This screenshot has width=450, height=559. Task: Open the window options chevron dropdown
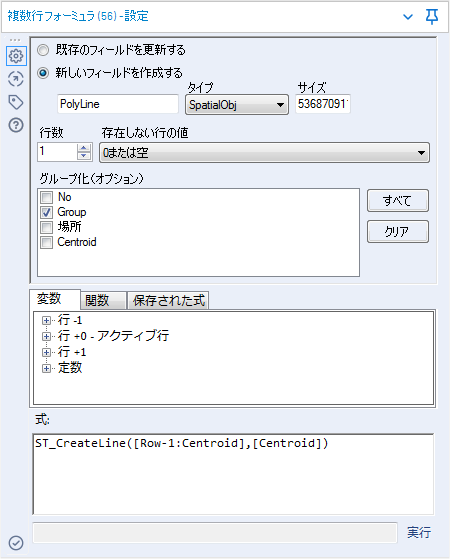[x=408, y=16]
